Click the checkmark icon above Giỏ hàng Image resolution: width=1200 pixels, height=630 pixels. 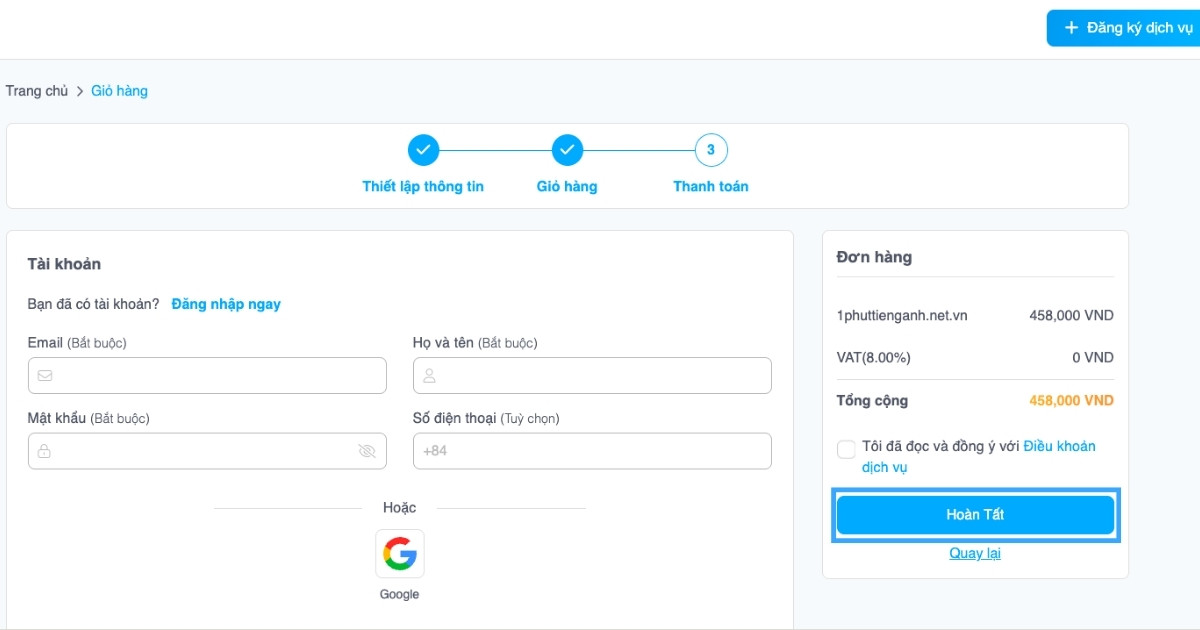[567, 149]
